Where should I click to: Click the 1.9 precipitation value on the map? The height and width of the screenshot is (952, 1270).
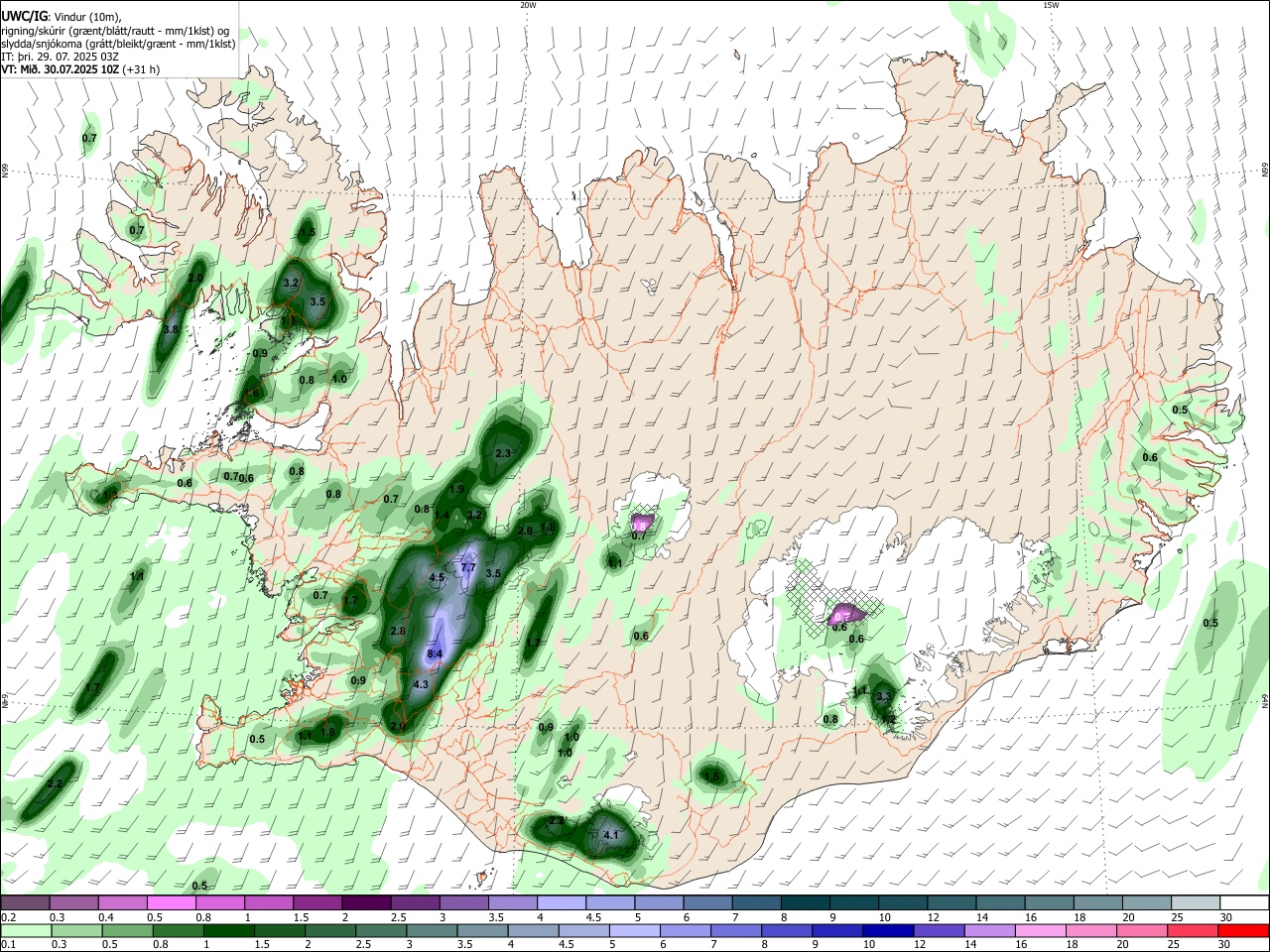click(x=457, y=489)
